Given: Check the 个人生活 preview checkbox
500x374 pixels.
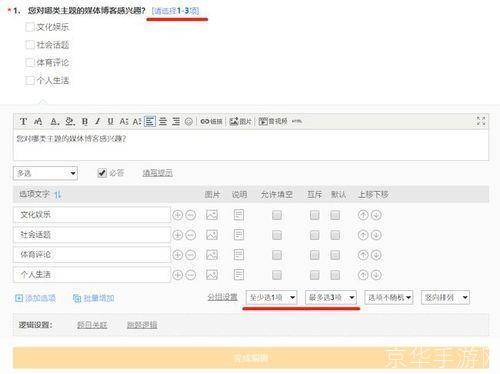Looking at the screenshot, I should pos(30,80).
